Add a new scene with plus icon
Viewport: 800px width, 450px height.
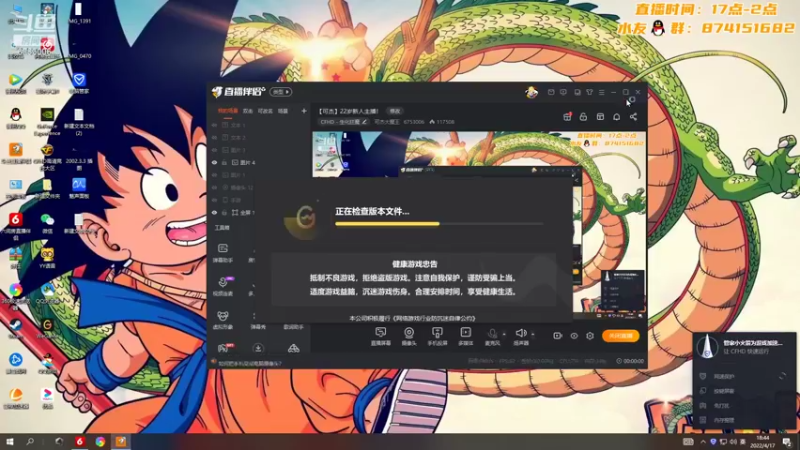(304, 111)
